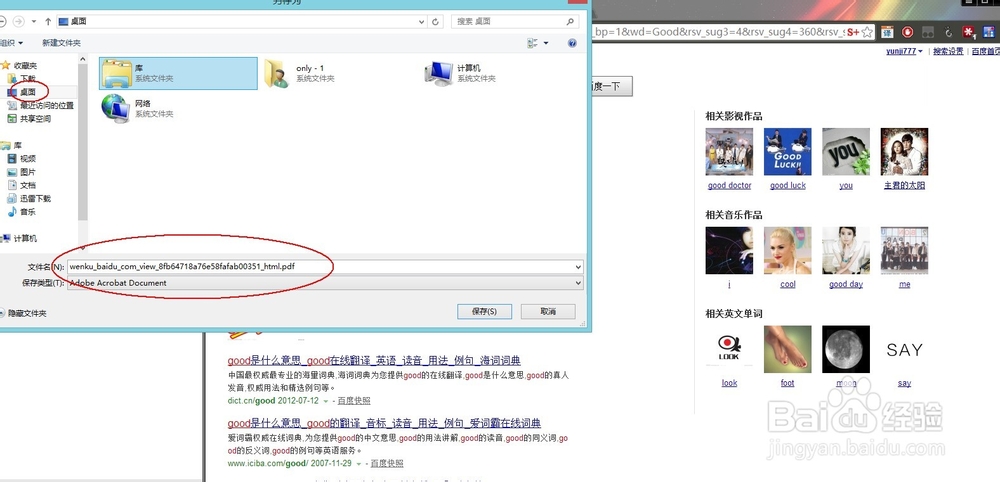Refresh the Save As dialog address bar
Screen dimensions: 1000x482
(x=436, y=22)
